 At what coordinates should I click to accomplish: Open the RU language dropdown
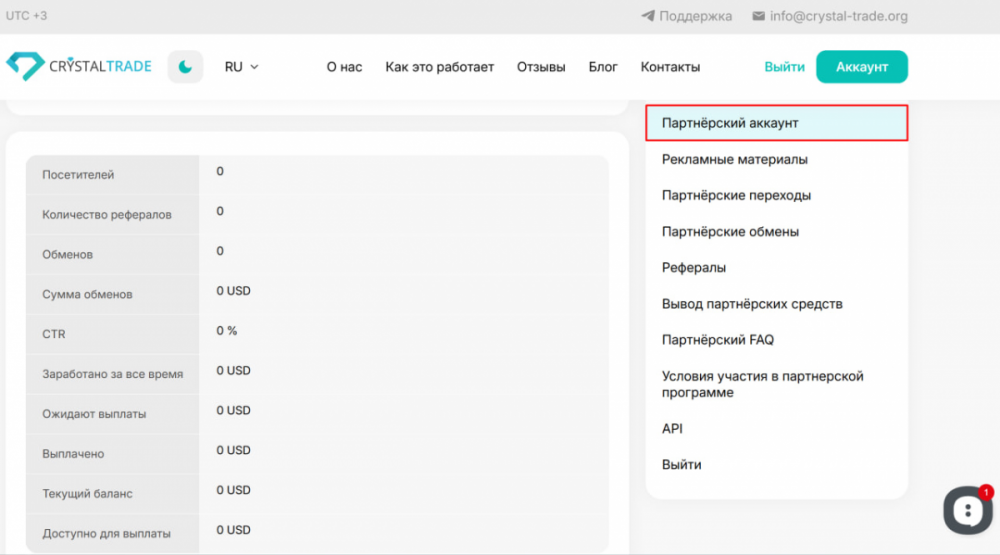click(241, 67)
